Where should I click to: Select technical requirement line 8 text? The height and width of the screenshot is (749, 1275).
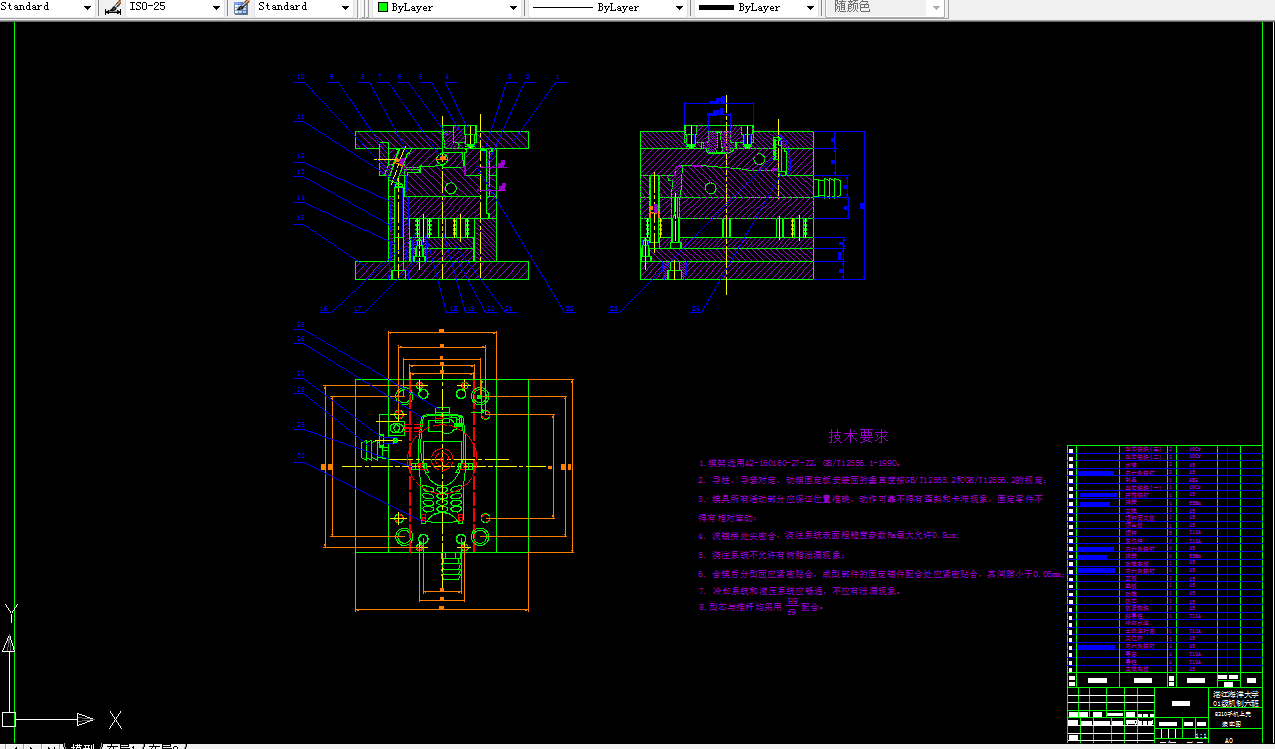tap(761, 606)
